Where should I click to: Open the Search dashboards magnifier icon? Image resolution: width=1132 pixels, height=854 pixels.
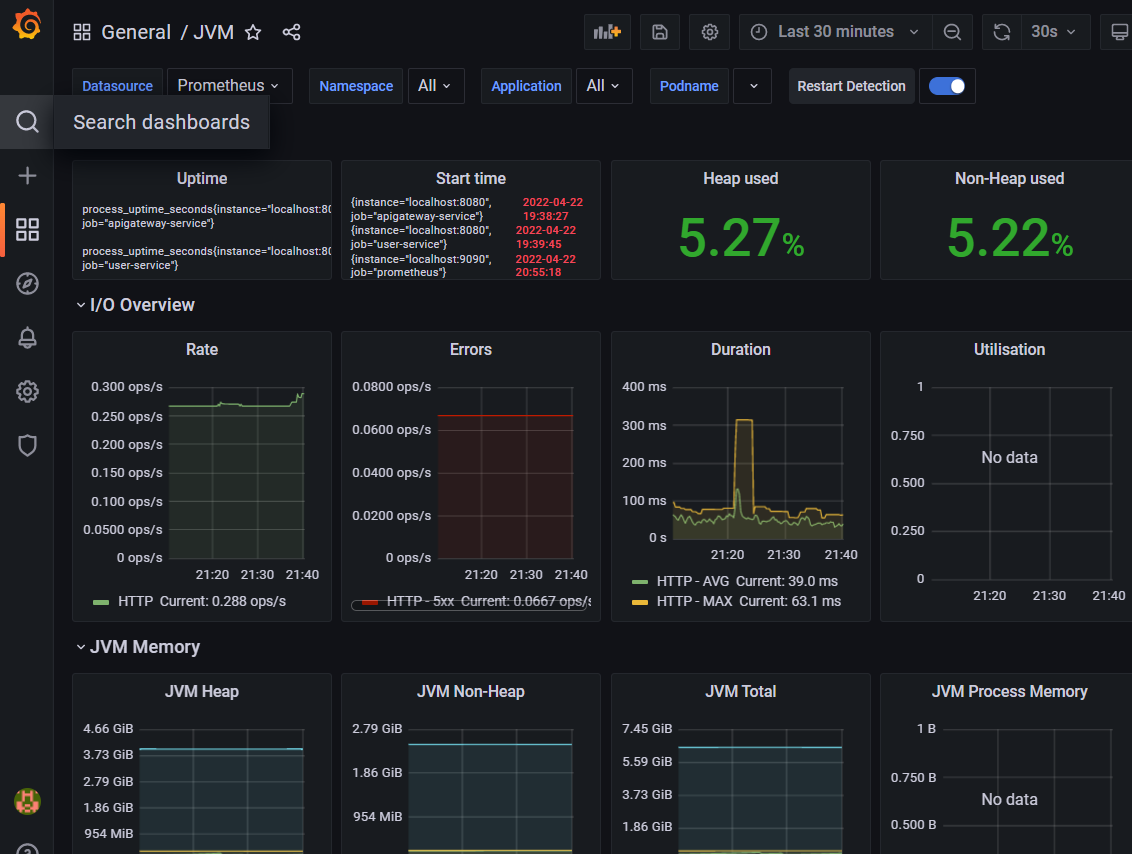point(27,122)
